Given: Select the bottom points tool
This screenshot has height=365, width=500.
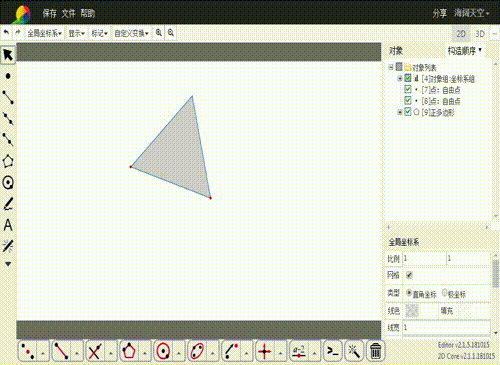Looking at the screenshot, I should tap(28, 351).
